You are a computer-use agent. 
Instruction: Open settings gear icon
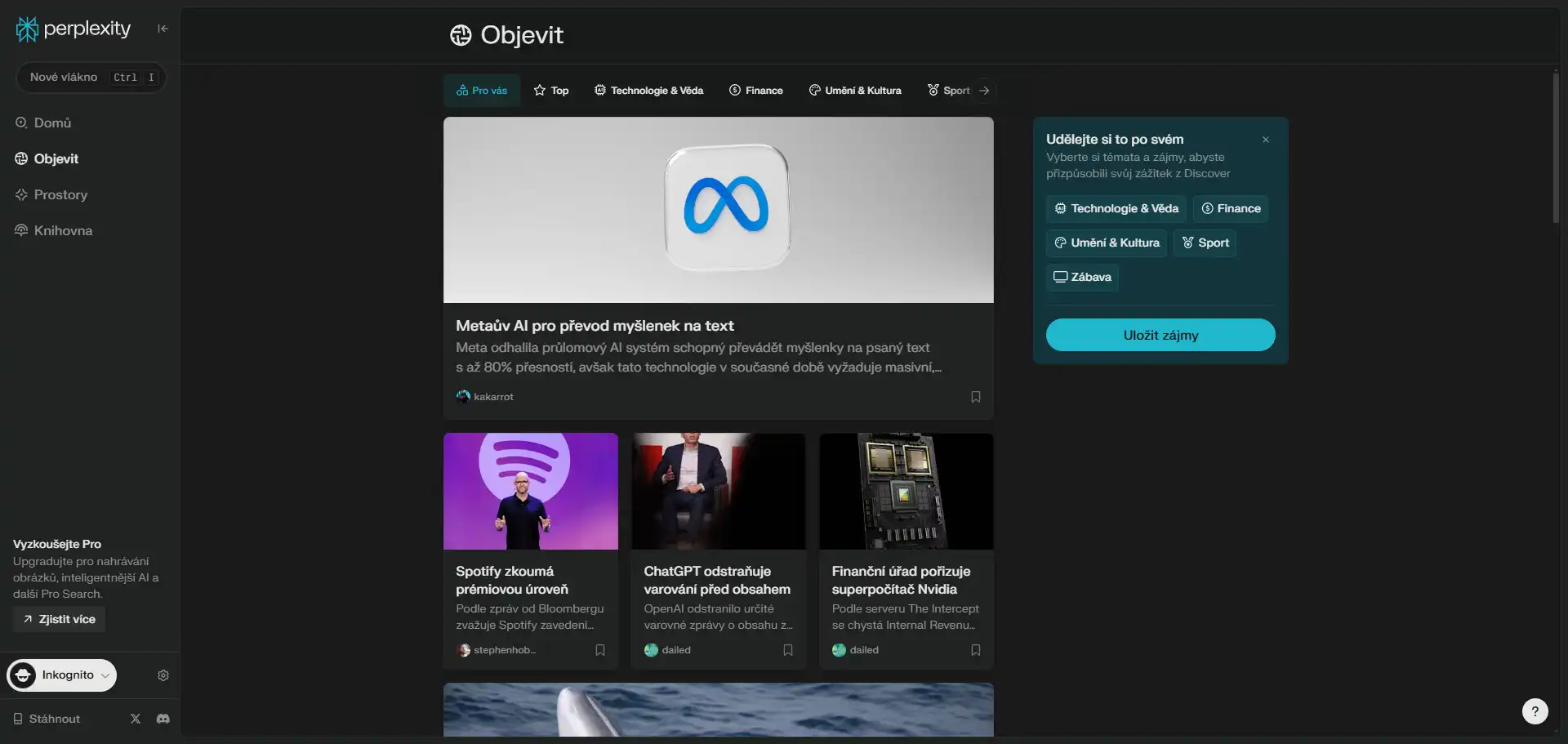163,675
